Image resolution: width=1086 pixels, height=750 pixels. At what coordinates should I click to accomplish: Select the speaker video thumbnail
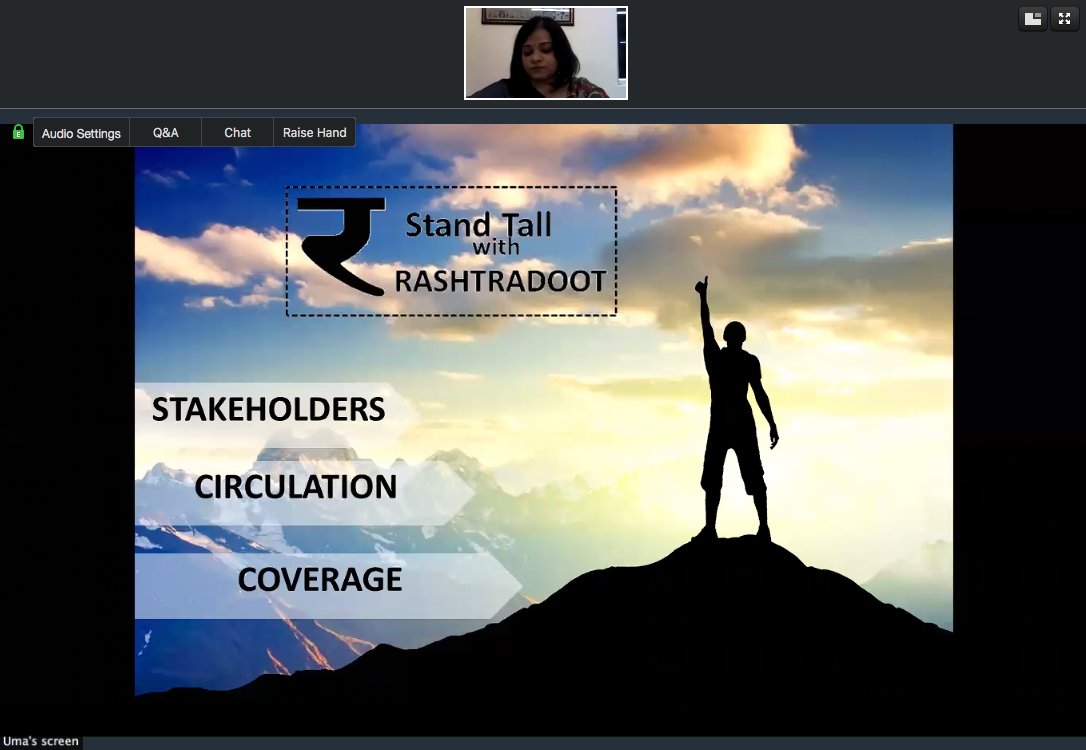(546, 53)
